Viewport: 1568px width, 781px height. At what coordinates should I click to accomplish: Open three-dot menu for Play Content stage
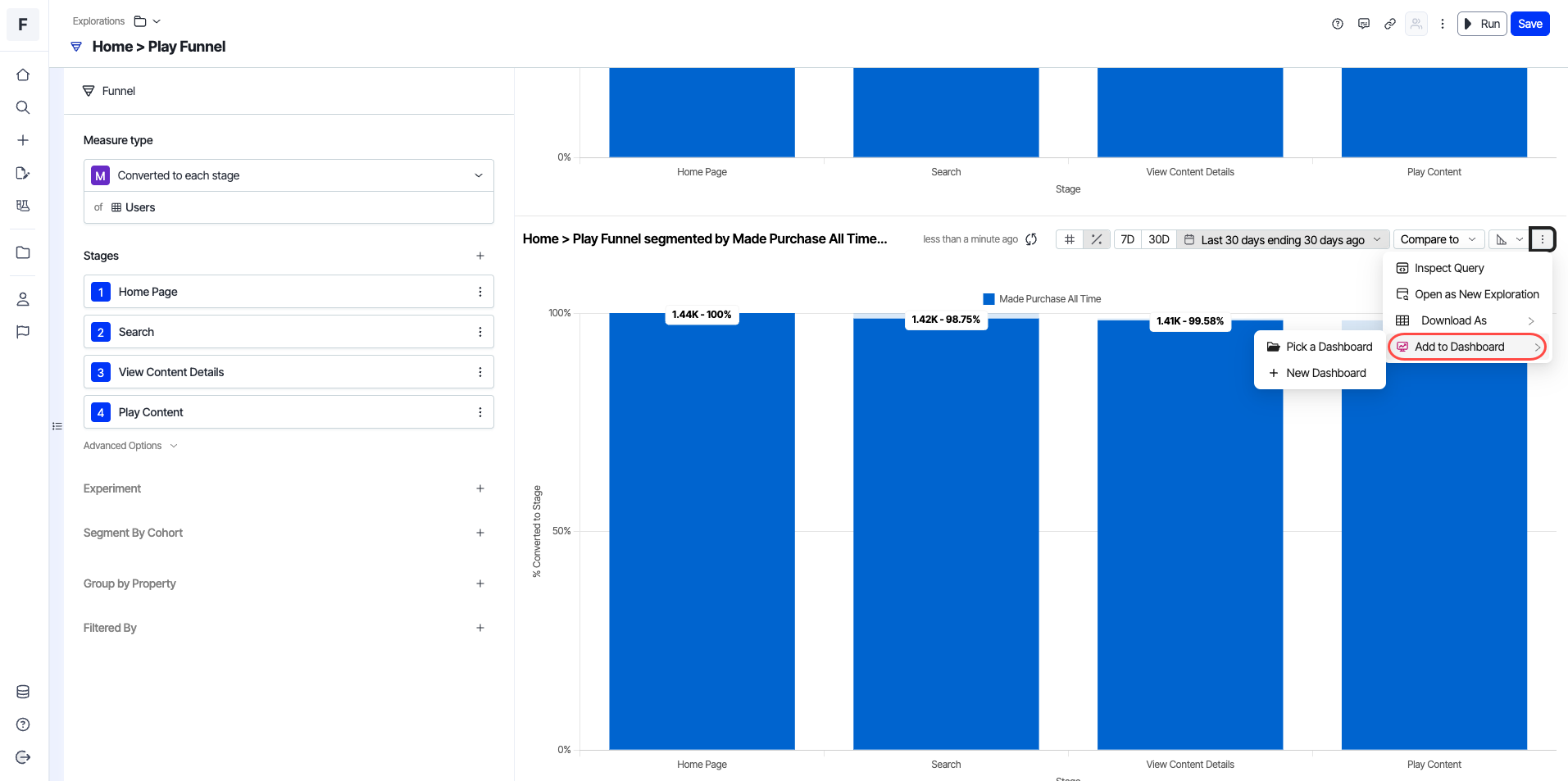pos(480,412)
